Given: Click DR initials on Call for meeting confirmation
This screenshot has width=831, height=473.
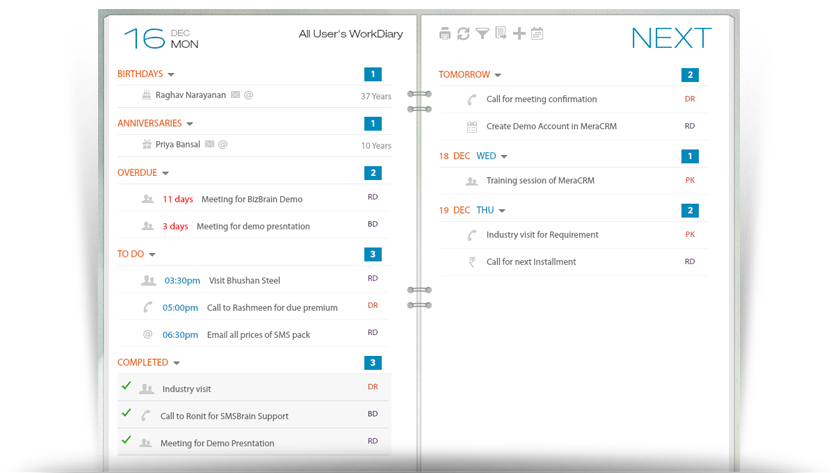Looking at the screenshot, I should coord(689,99).
